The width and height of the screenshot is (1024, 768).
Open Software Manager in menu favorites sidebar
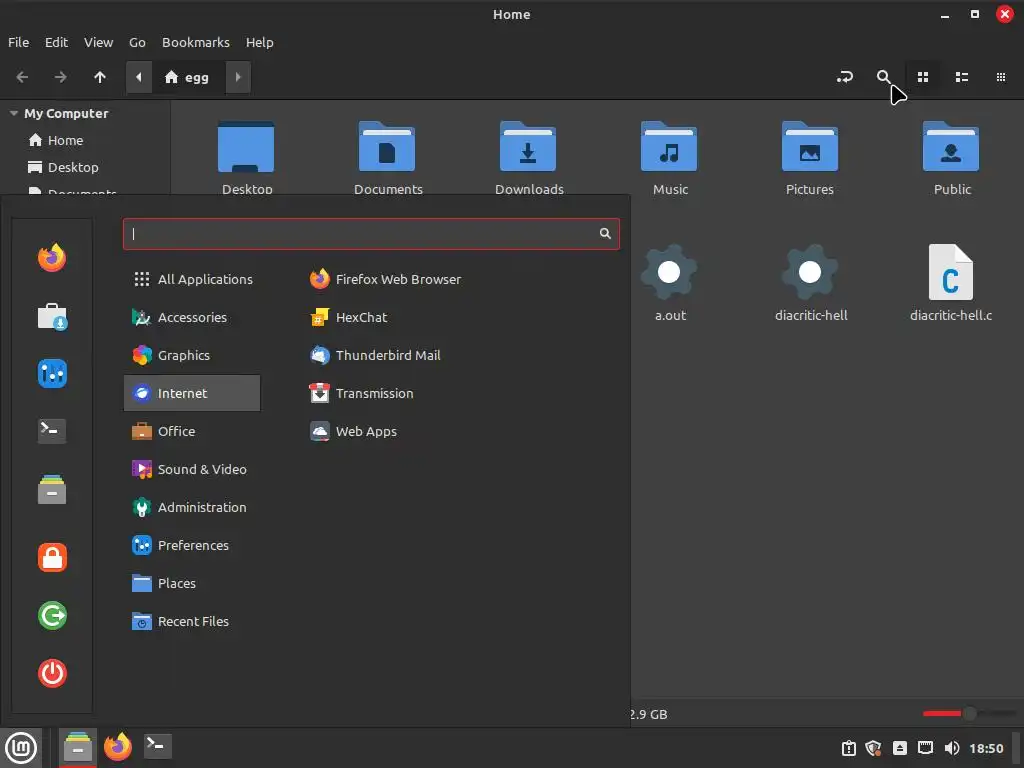click(52, 317)
